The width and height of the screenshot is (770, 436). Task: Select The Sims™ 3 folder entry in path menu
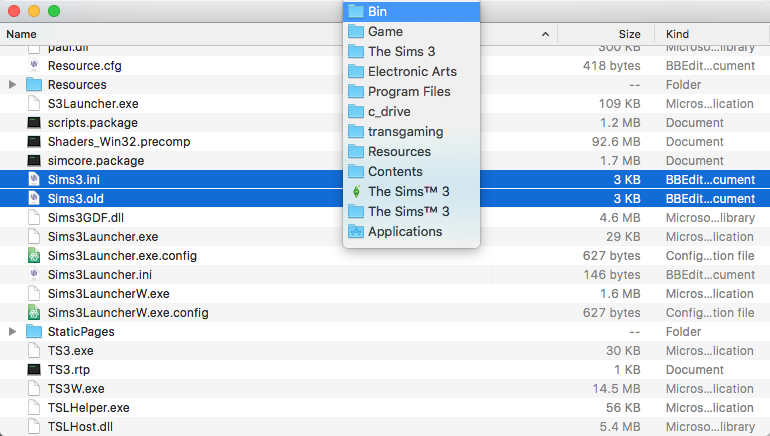411,212
